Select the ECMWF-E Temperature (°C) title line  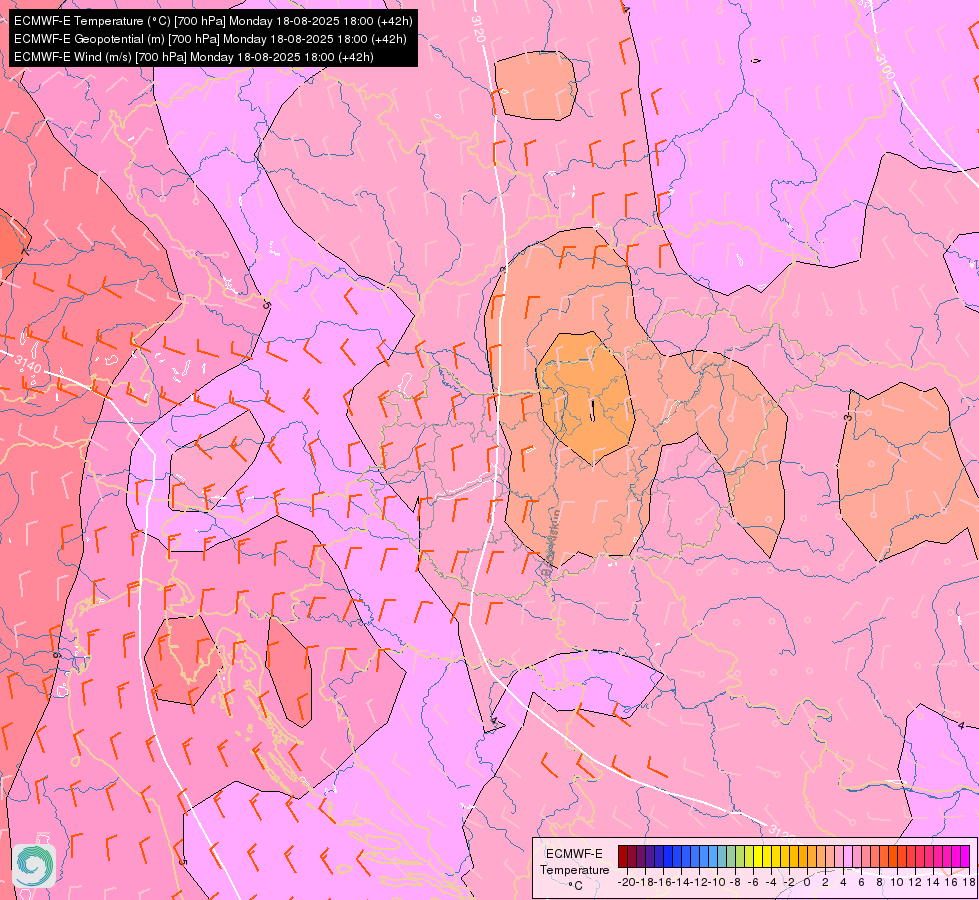point(213,21)
